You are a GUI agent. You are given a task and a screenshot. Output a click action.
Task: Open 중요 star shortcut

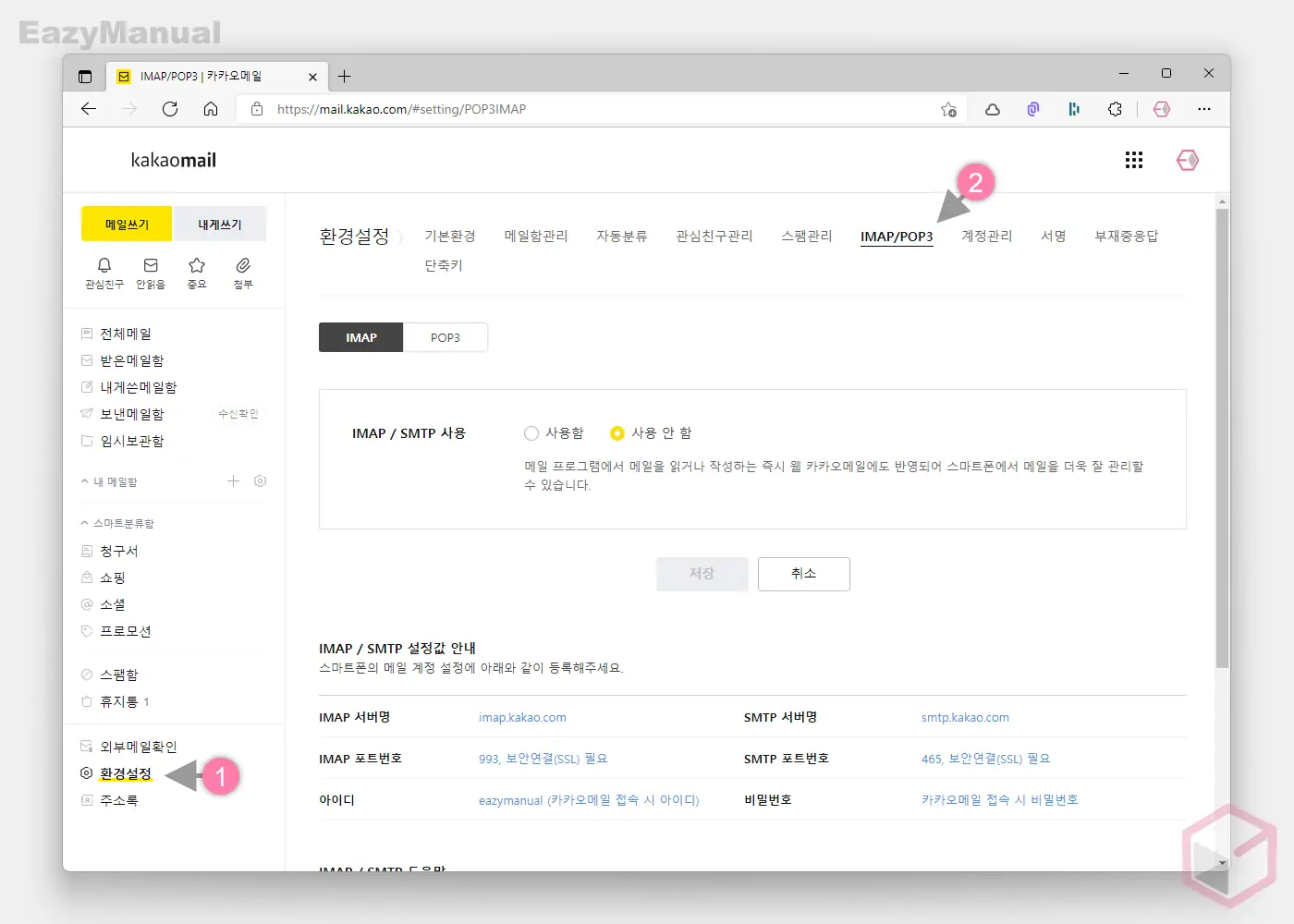[197, 273]
